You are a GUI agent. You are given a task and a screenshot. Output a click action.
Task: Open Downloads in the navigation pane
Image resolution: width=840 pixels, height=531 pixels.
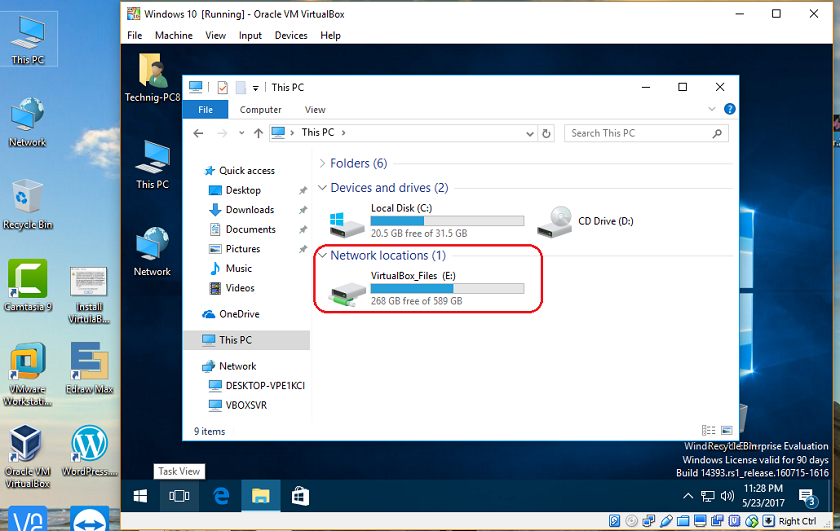250,210
